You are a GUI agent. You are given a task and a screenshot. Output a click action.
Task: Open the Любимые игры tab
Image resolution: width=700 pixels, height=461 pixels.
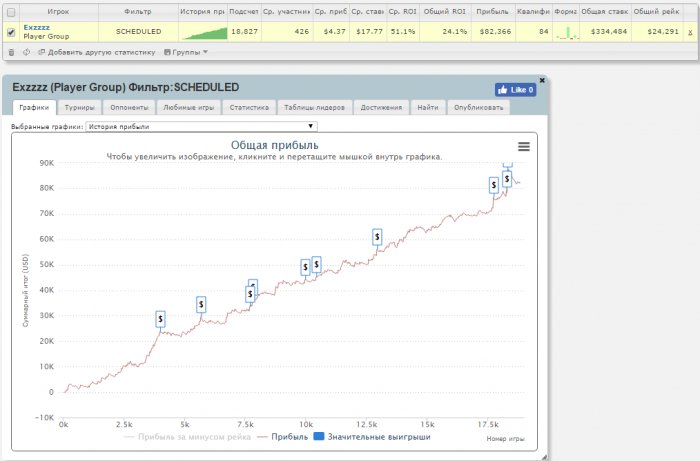click(189, 108)
